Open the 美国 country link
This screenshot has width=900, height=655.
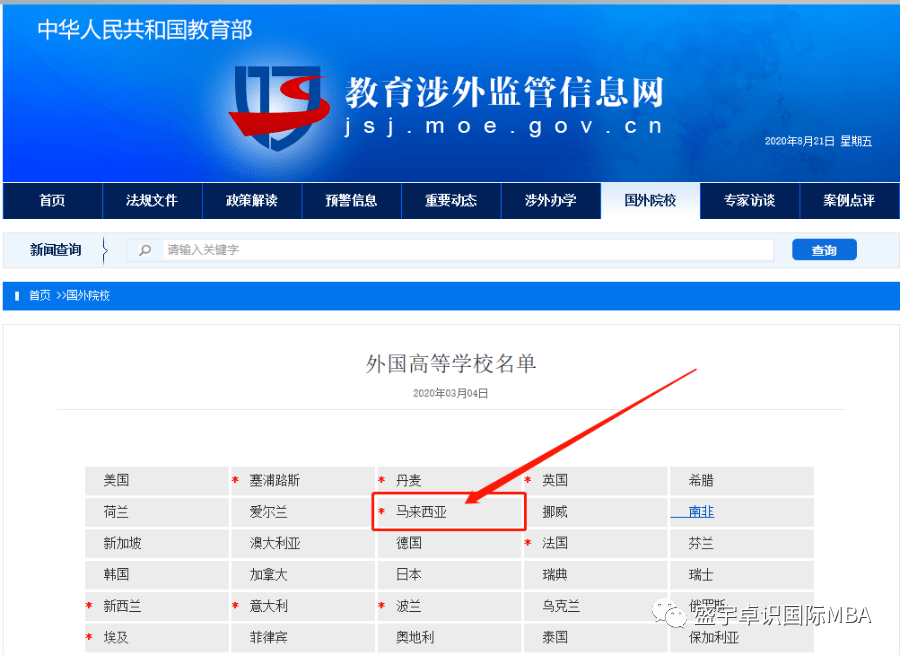point(116,480)
